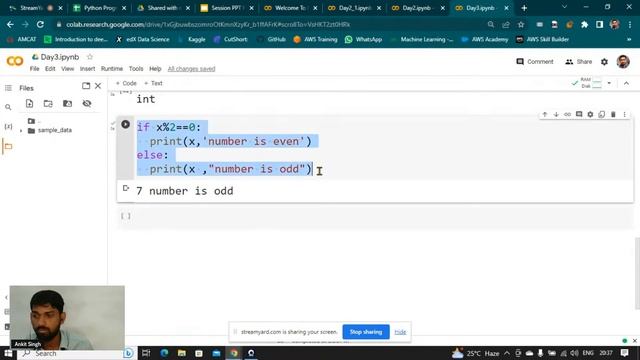Open the Windows taskbar search box
This screenshot has width=640, height=360.
(76, 353)
